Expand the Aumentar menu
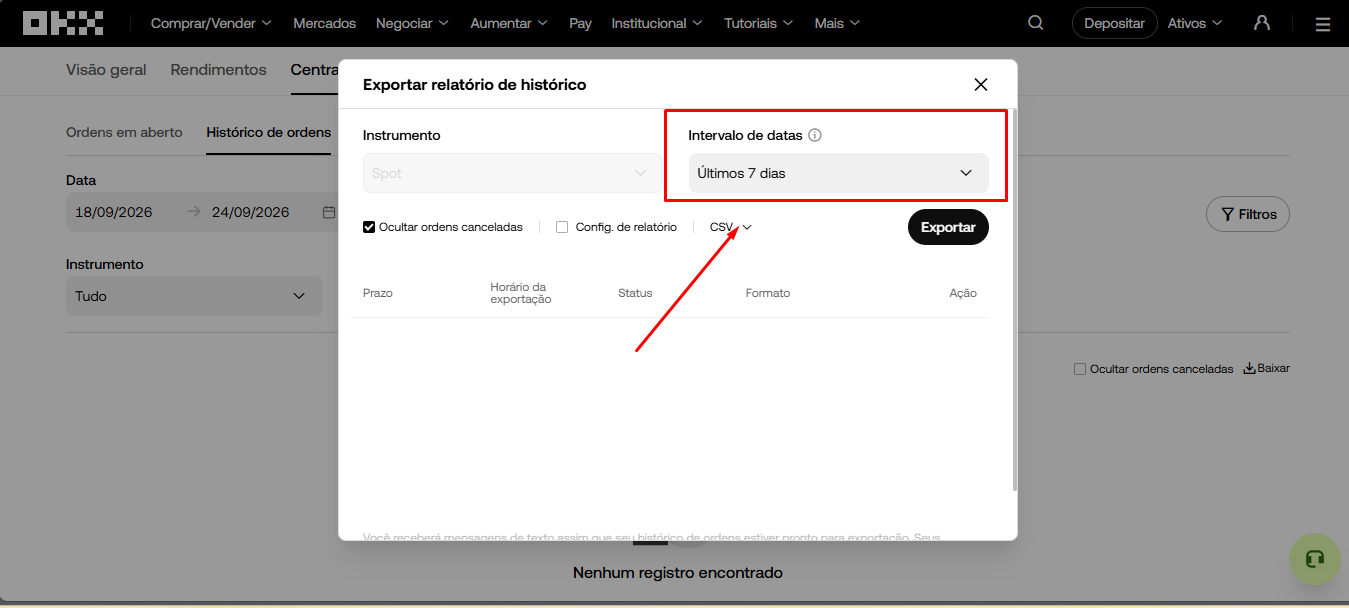1349x608 pixels. pyautogui.click(x=509, y=23)
